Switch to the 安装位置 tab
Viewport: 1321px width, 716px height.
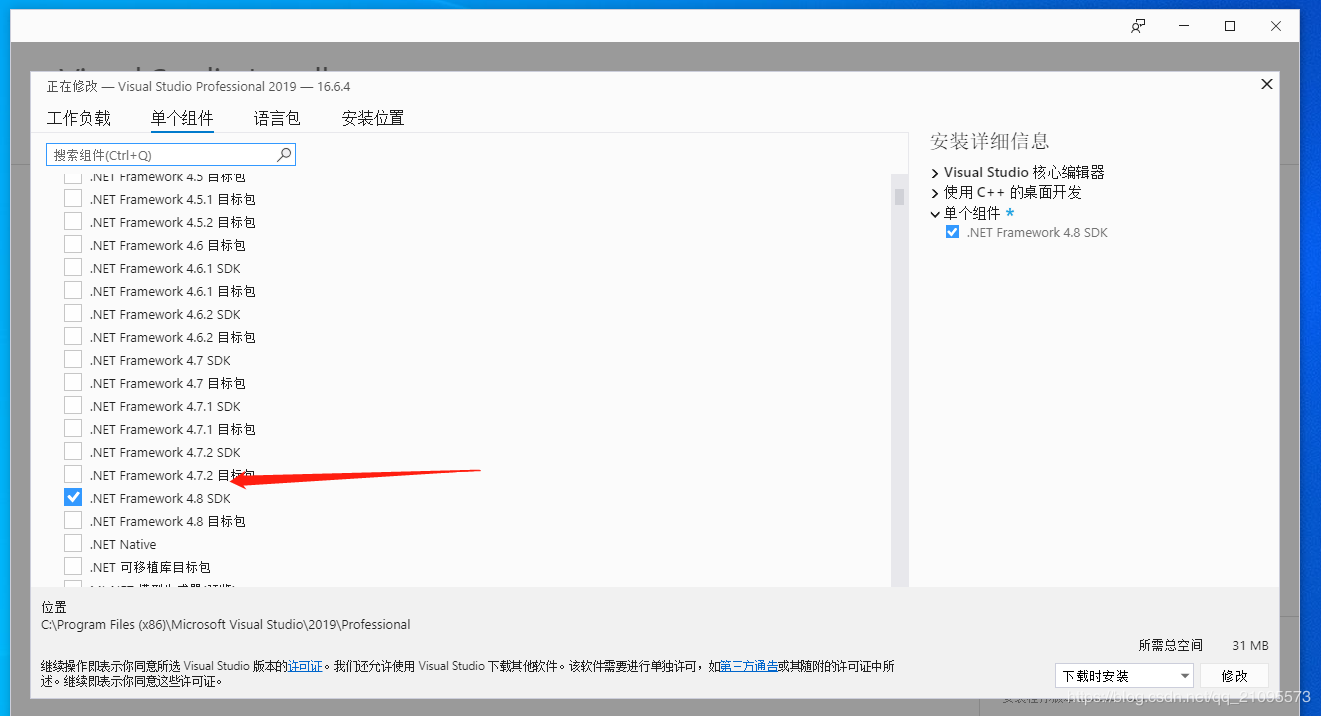371,118
